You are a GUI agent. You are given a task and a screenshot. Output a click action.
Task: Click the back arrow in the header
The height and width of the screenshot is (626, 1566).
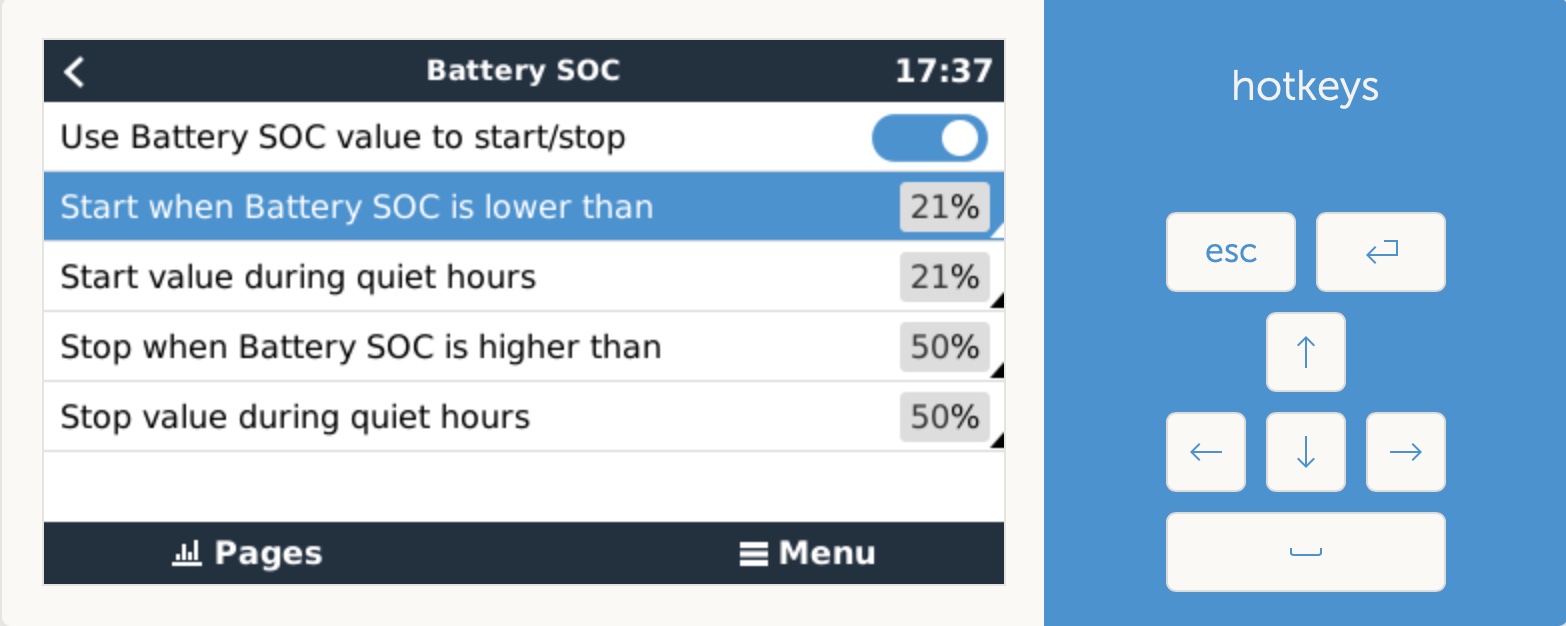(x=74, y=72)
